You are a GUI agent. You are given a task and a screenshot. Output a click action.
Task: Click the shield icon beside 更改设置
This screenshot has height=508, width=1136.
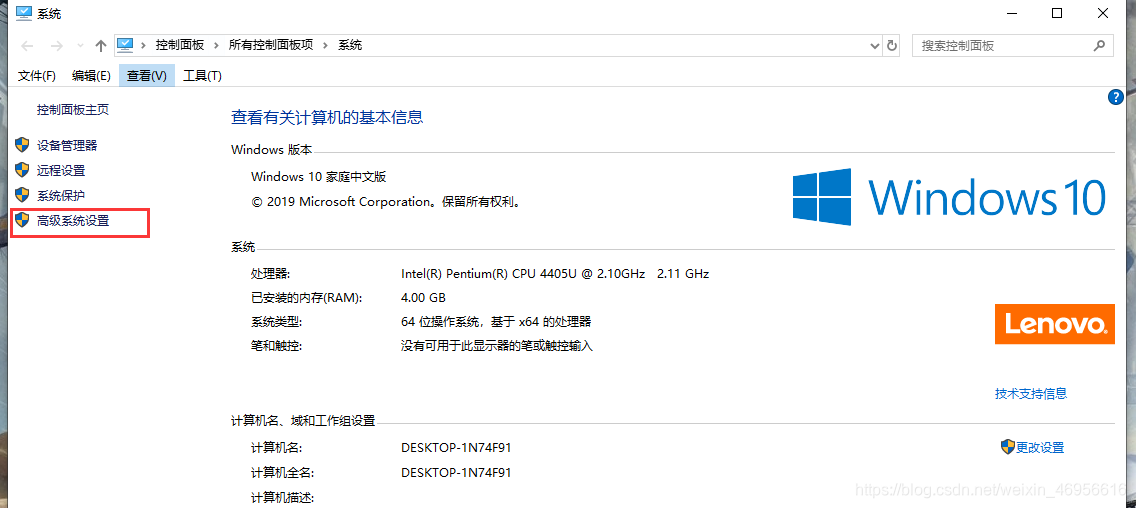coord(1007,447)
